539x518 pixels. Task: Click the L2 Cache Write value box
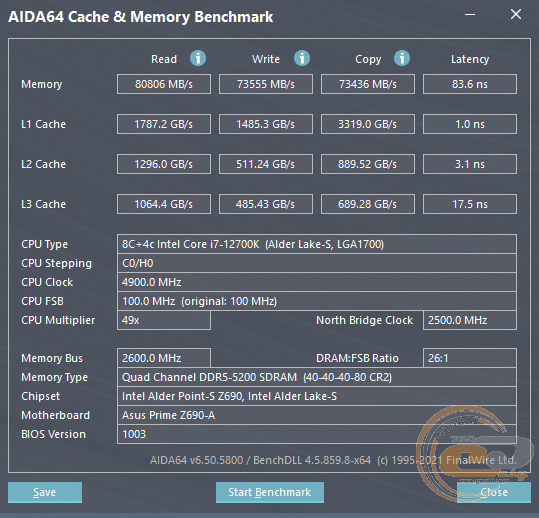pyautogui.click(x=266, y=164)
